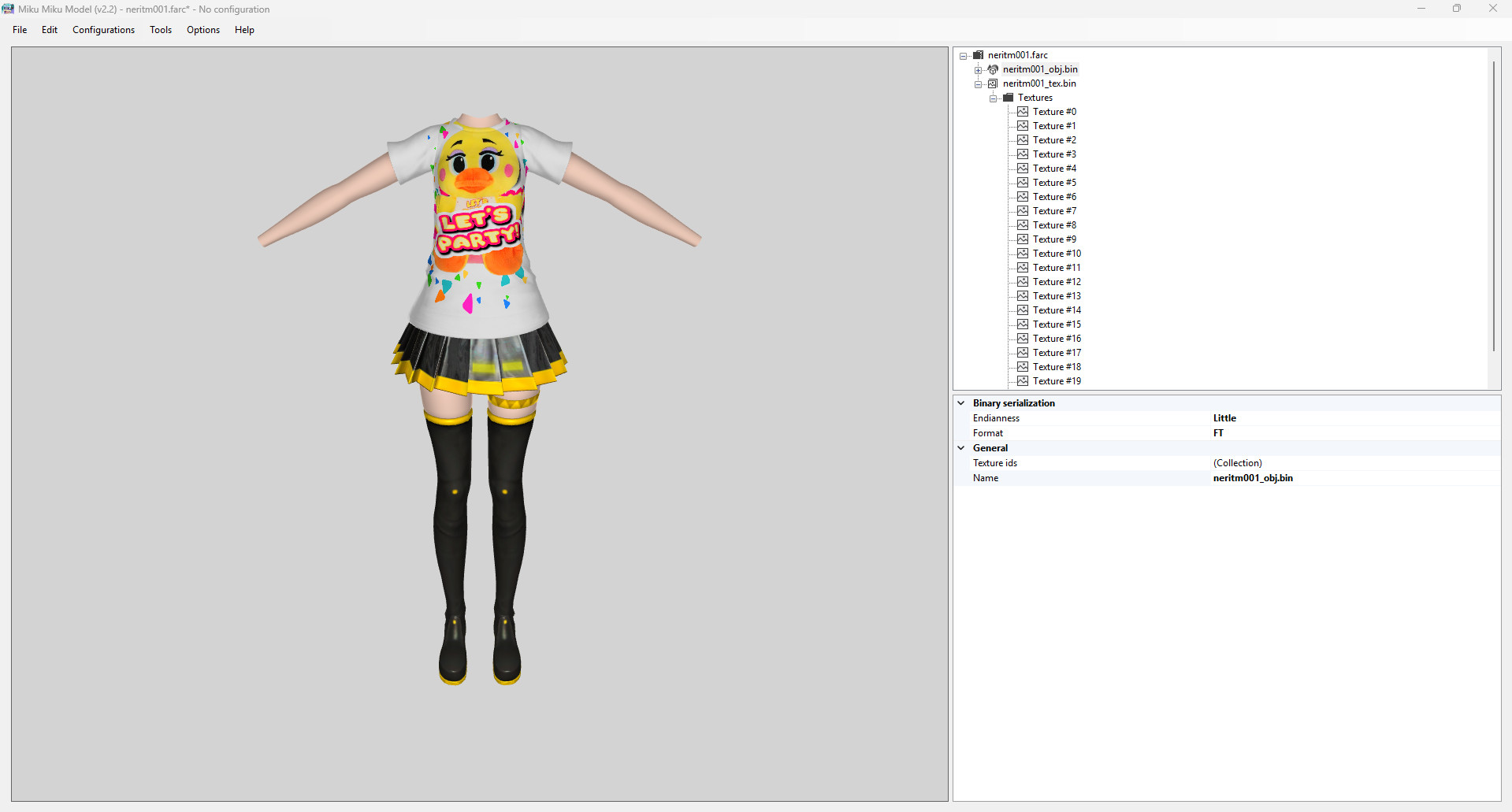Click the Texture ids (Collection) field

1238,463
